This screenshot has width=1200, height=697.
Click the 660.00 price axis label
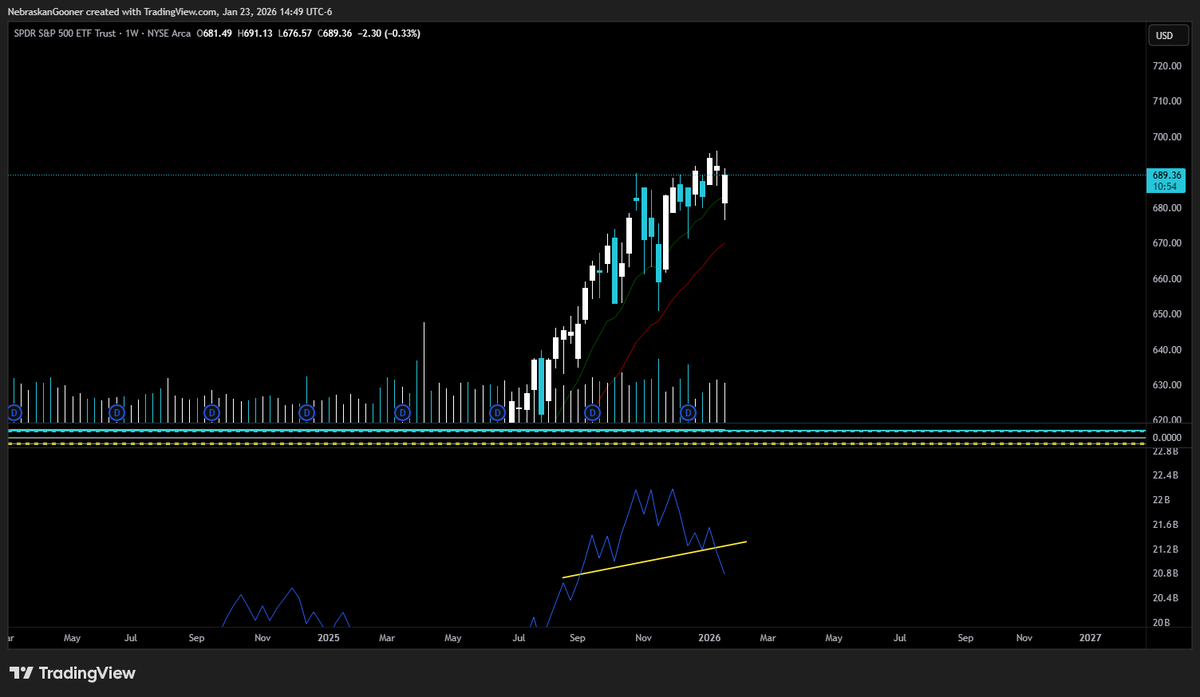pos(1167,279)
